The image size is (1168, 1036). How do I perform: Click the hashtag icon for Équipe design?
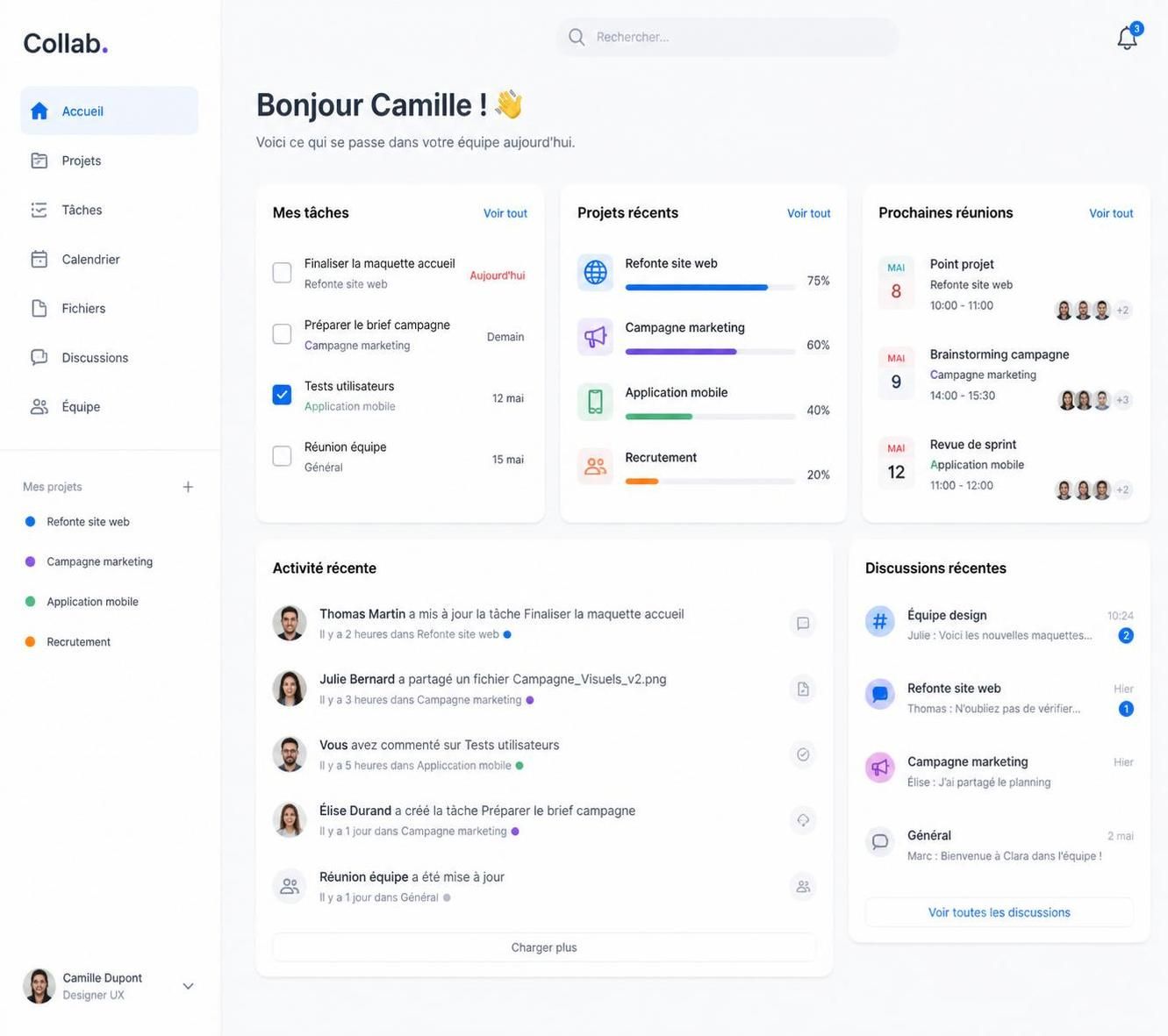(879, 621)
